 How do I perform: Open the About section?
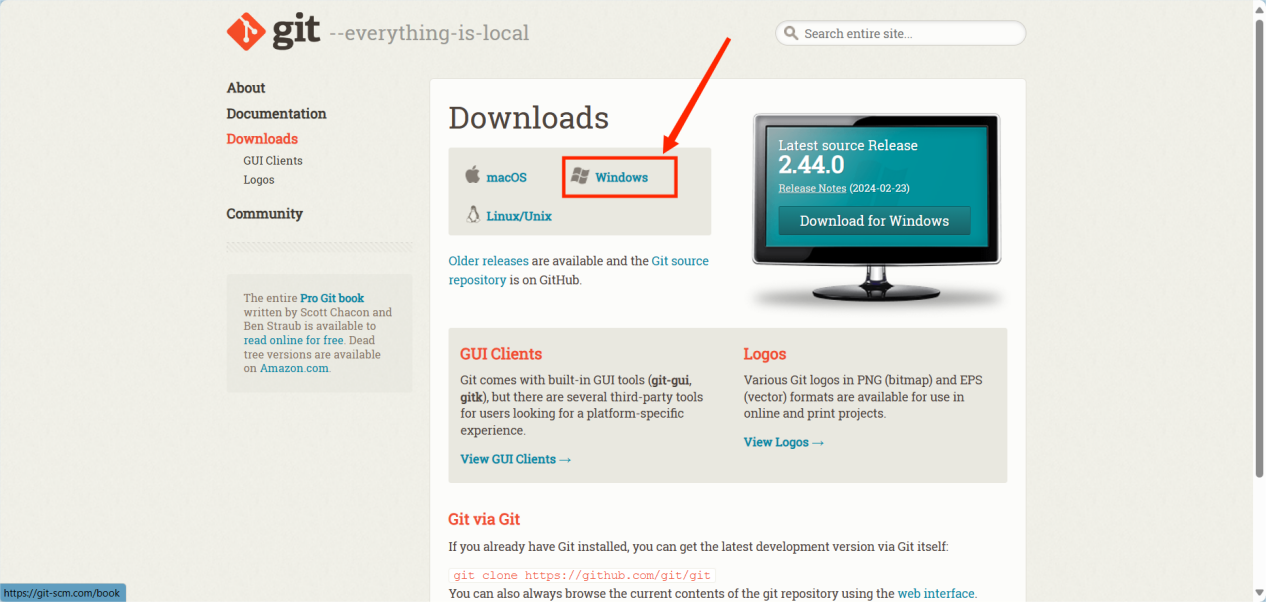pyautogui.click(x=246, y=88)
